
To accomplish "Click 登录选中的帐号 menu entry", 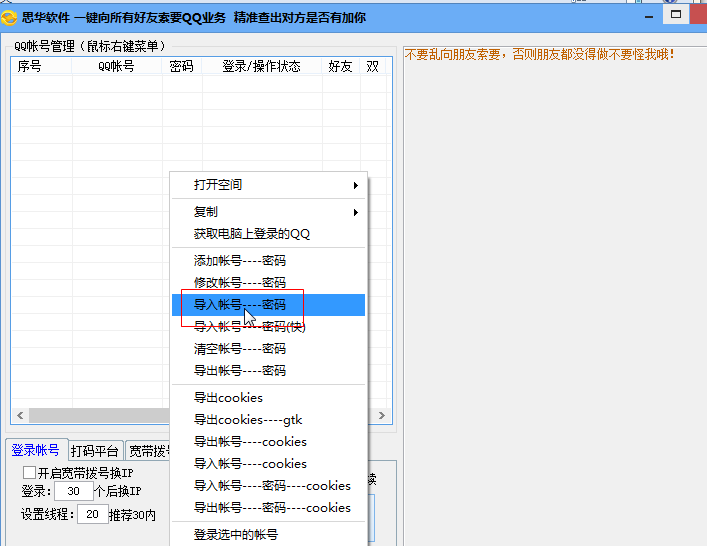I will [x=268, y=535].
